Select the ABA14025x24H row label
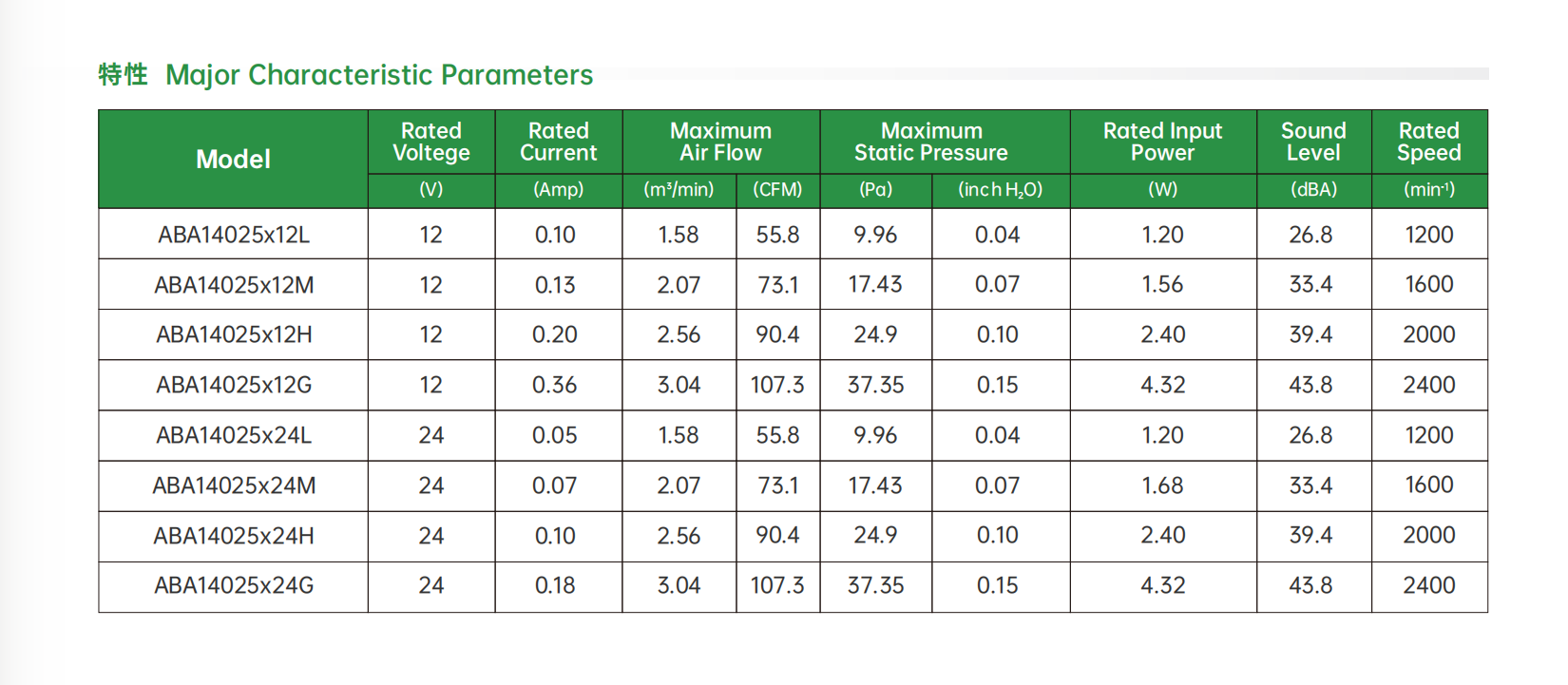Viewport: 1568px width, 685px height. click(x=234, y=536)
